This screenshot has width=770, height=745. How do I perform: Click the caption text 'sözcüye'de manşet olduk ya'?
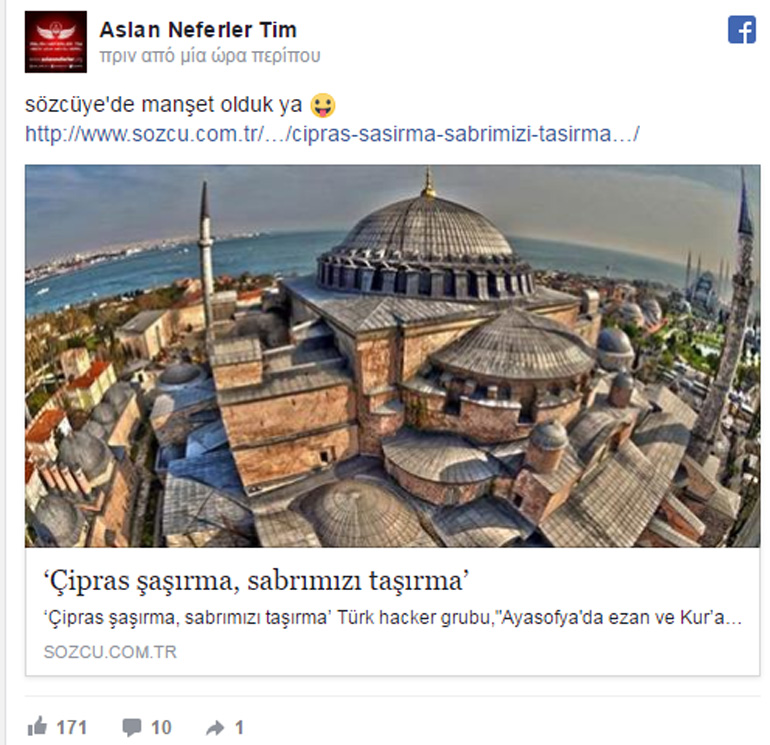[x=164, y=105]
